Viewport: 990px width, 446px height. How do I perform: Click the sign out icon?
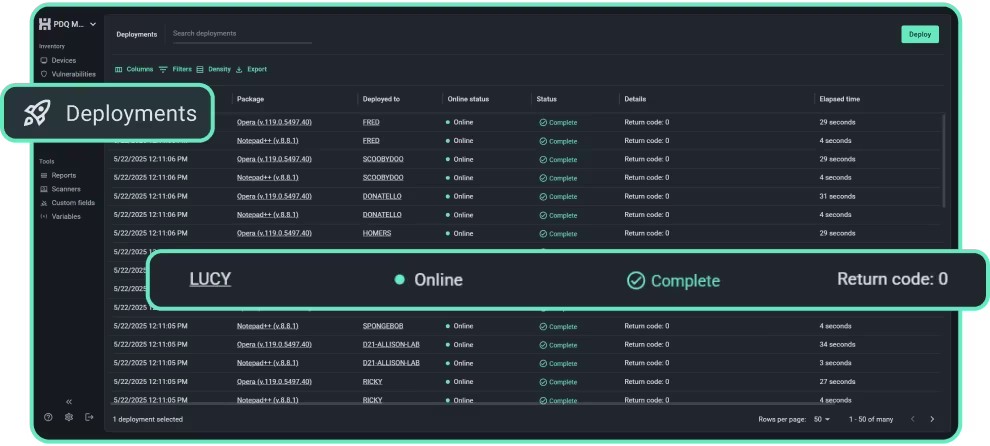89,417
